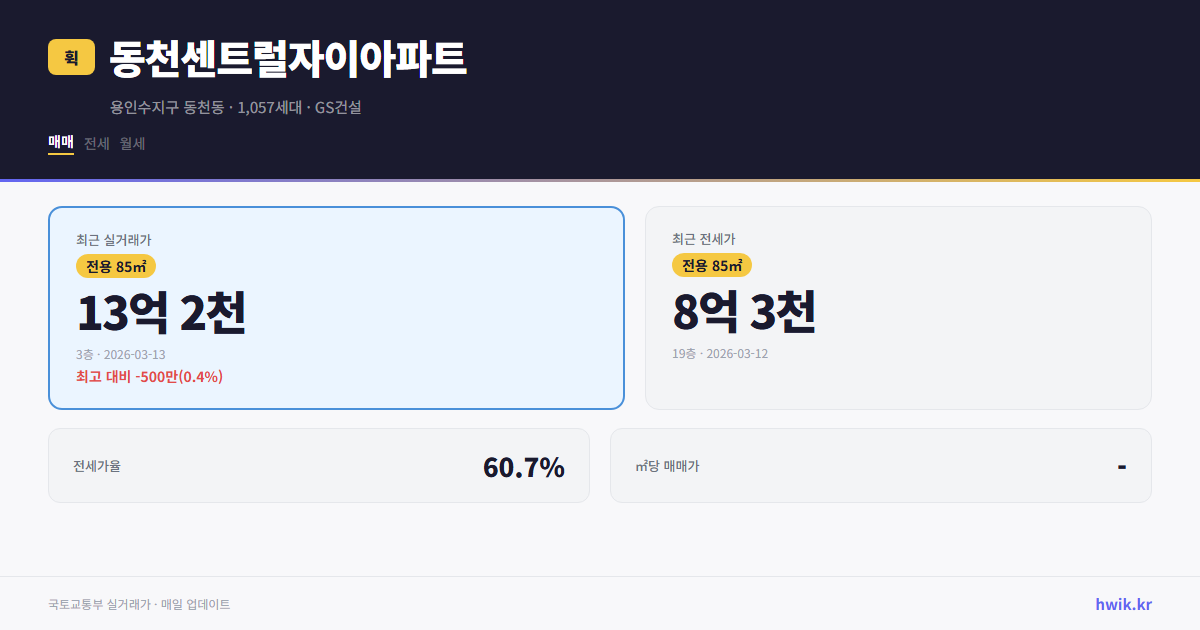Click the 8억 3천 jeonse price figure

[x=744, y=313]
